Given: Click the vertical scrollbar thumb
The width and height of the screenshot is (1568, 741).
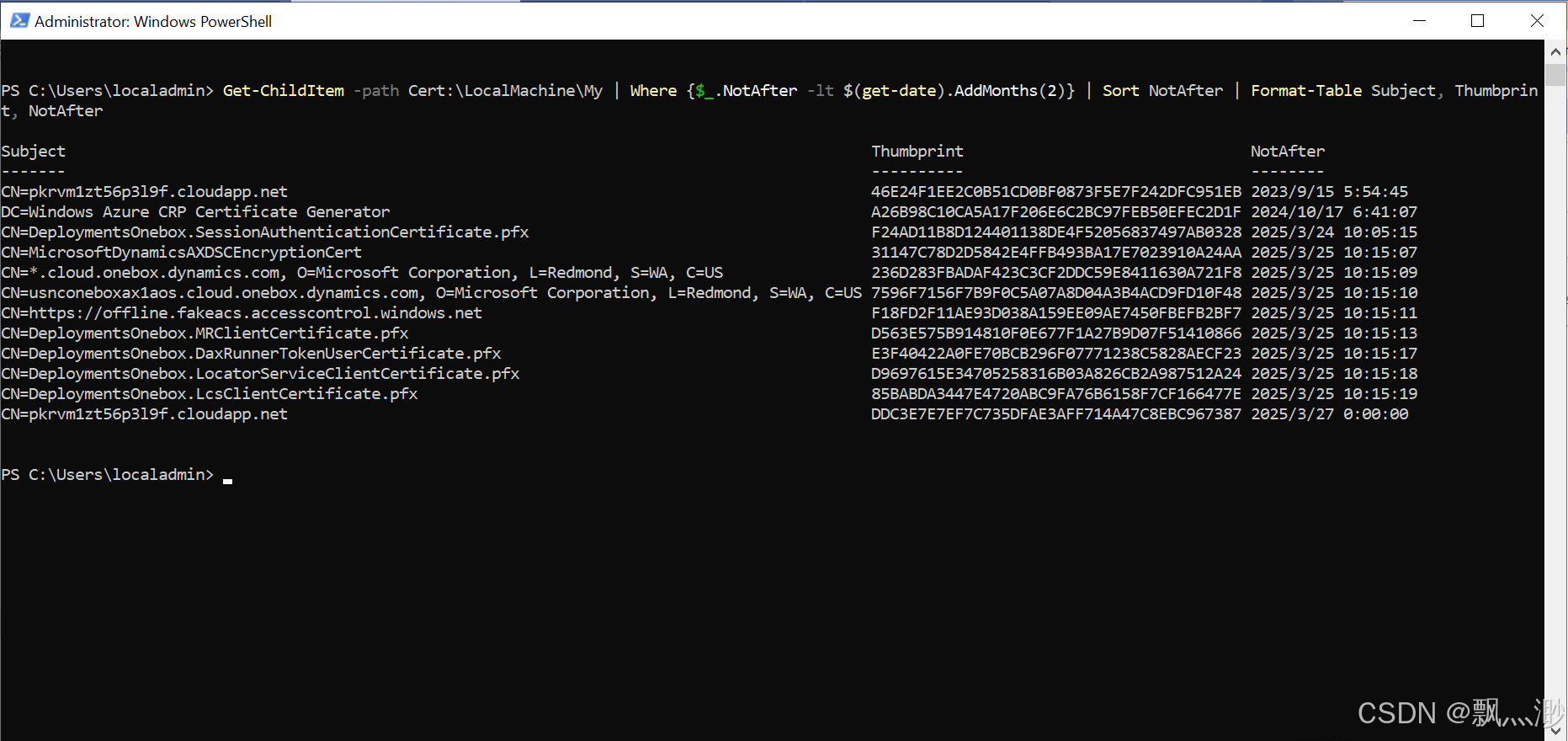Looking at the screenshot, I should pyautogui.click(x=1555, y=74).
